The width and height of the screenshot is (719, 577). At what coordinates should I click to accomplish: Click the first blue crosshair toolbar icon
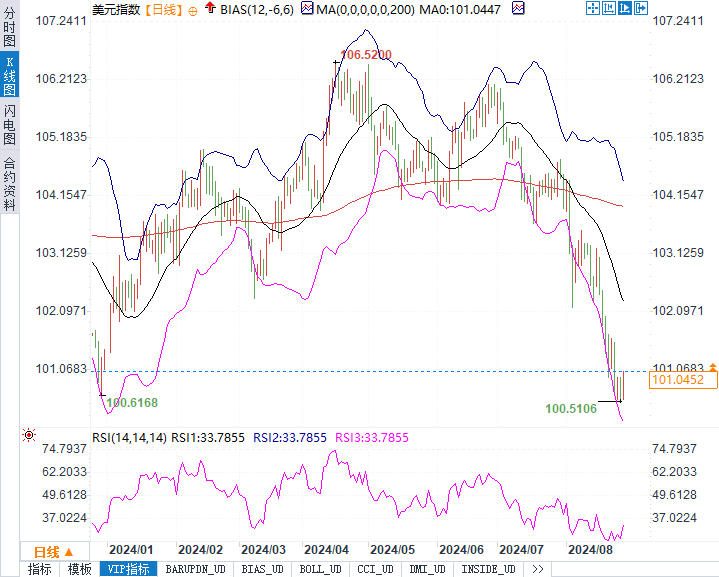pos(593,8)
